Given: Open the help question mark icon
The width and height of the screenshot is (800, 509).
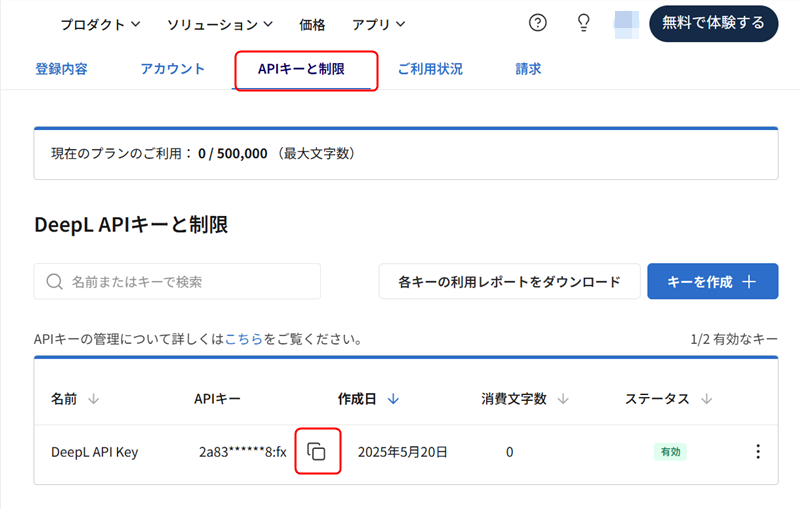Looking at the screenshot, I should point(538,23).
